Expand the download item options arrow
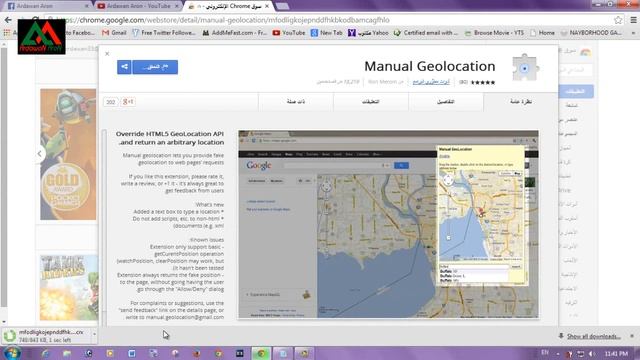 point(94,334)
